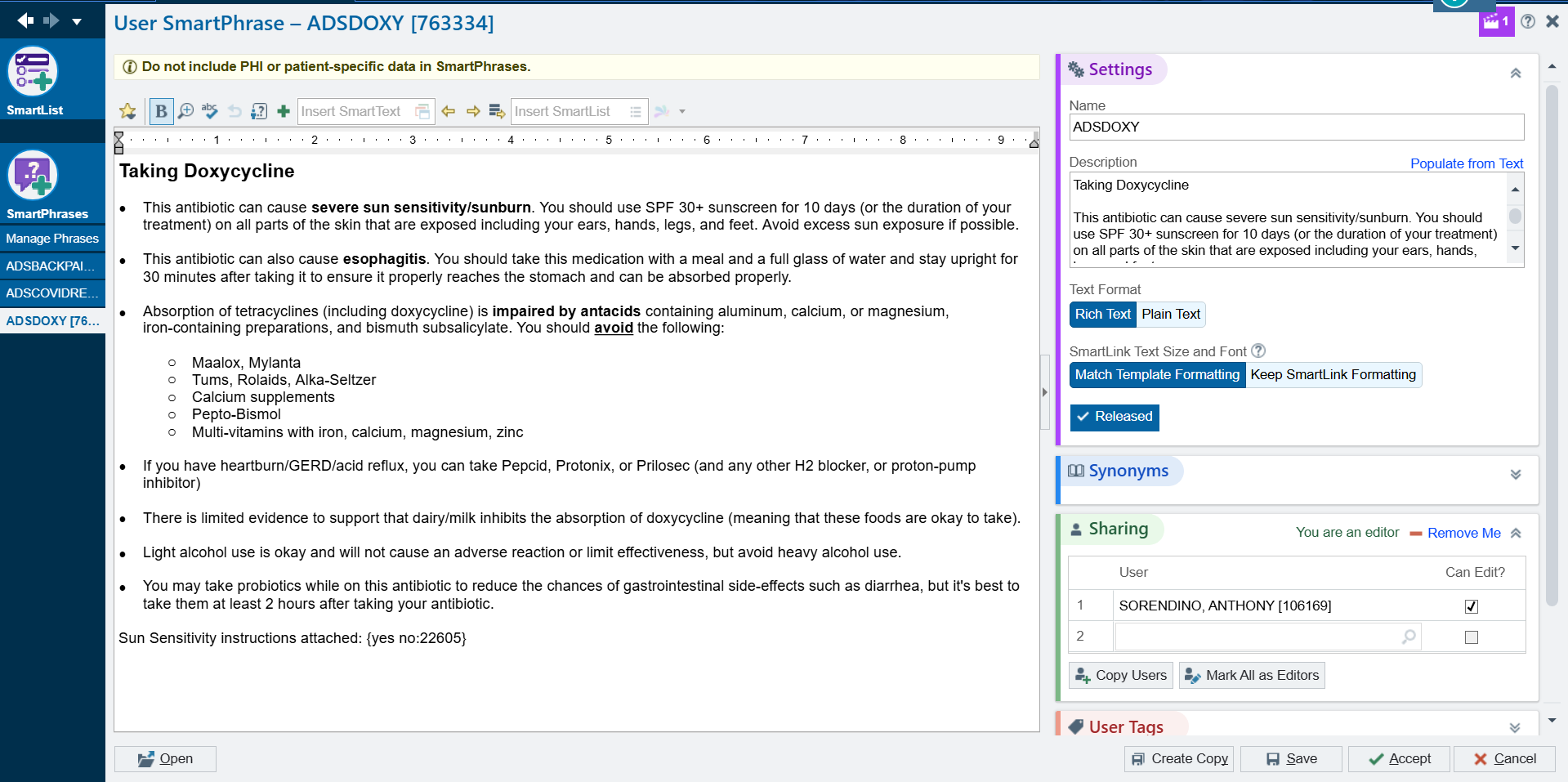Click the SmartLink lookup question-mark icon
The image size is (1568, 782).
[259, 111]
